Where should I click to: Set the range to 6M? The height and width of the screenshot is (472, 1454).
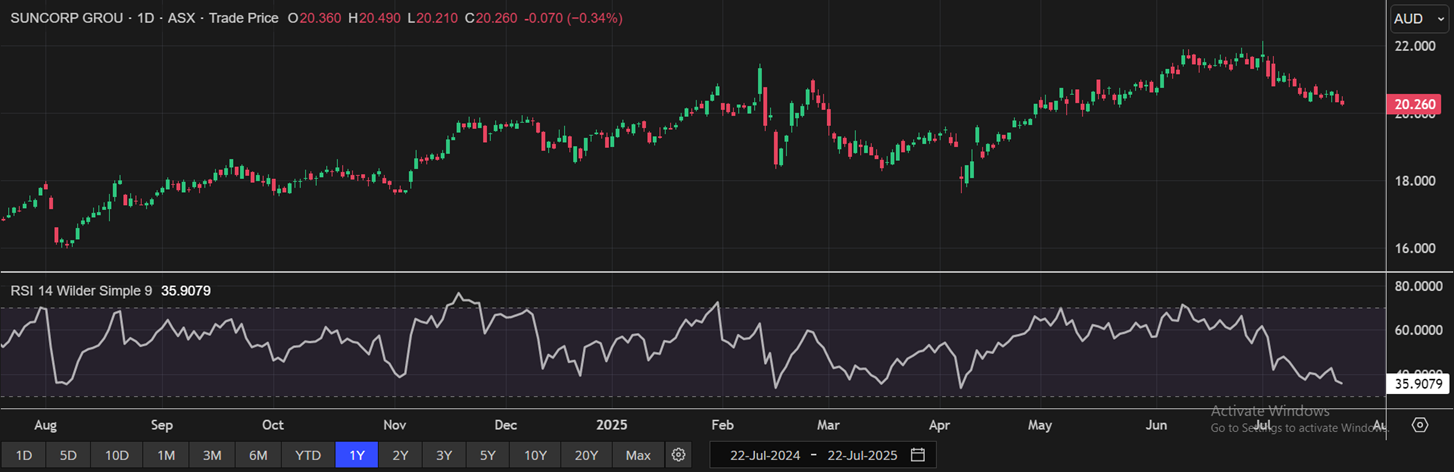click(258, 455)
